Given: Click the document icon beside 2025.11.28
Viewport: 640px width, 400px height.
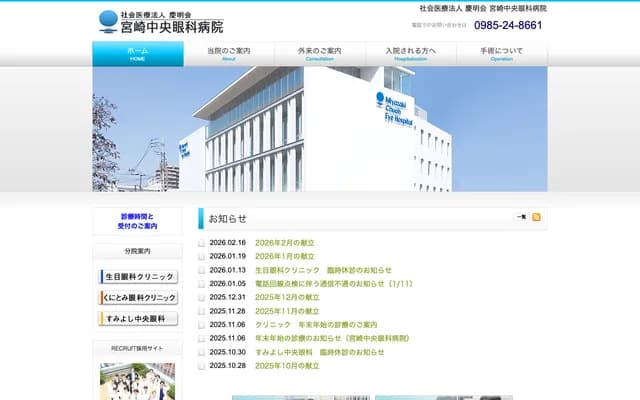Looking at the screenshot, I should tap(201, 311).
